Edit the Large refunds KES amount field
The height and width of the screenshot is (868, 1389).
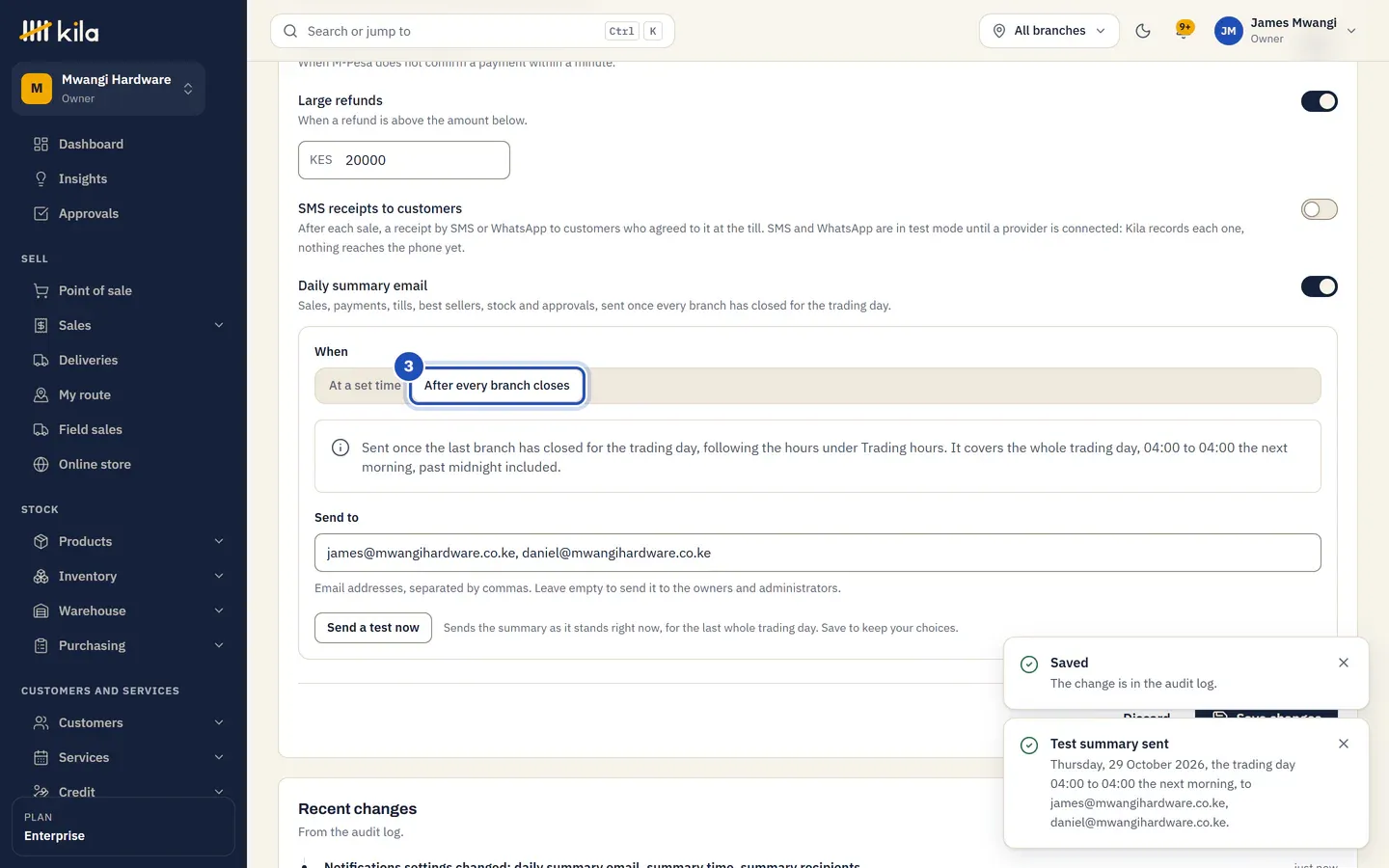[x=404, y=160]
